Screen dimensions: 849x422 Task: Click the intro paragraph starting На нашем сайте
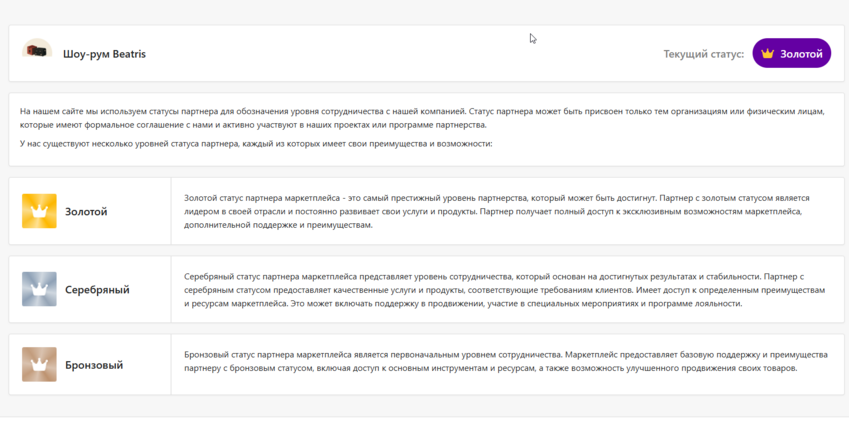point(421,118)
